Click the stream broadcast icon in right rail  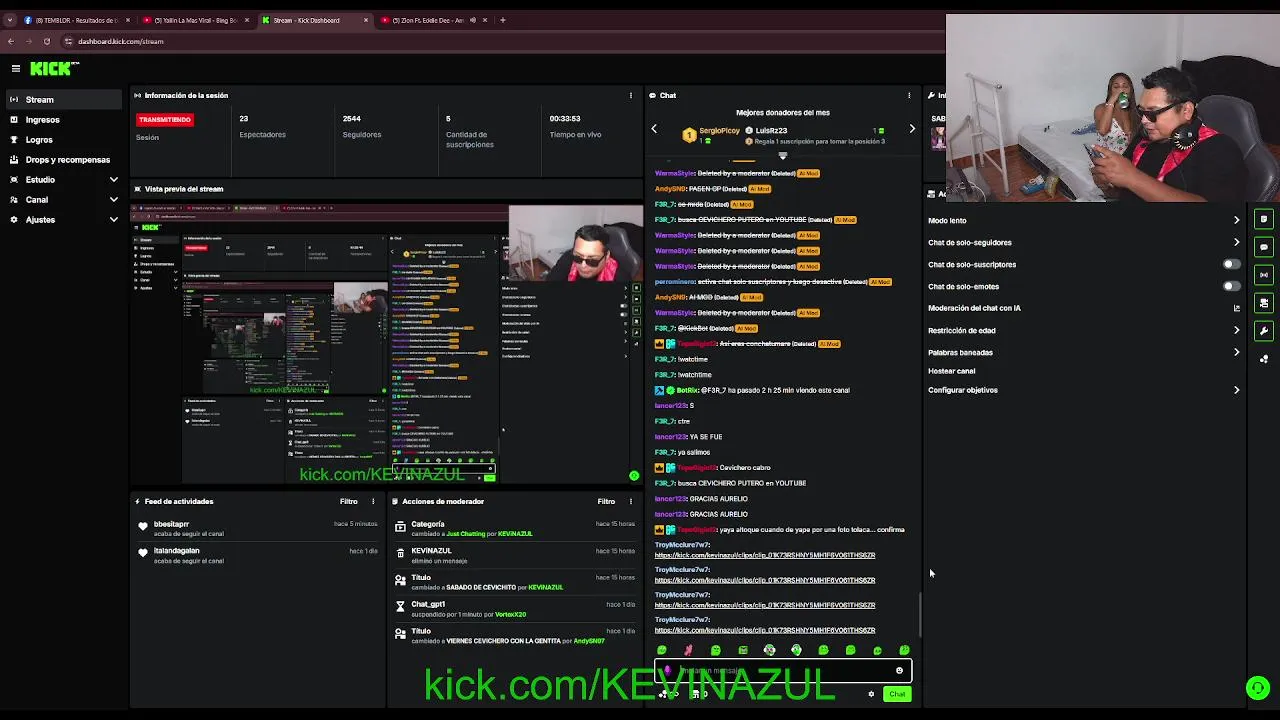click(x=1264, y=275)
